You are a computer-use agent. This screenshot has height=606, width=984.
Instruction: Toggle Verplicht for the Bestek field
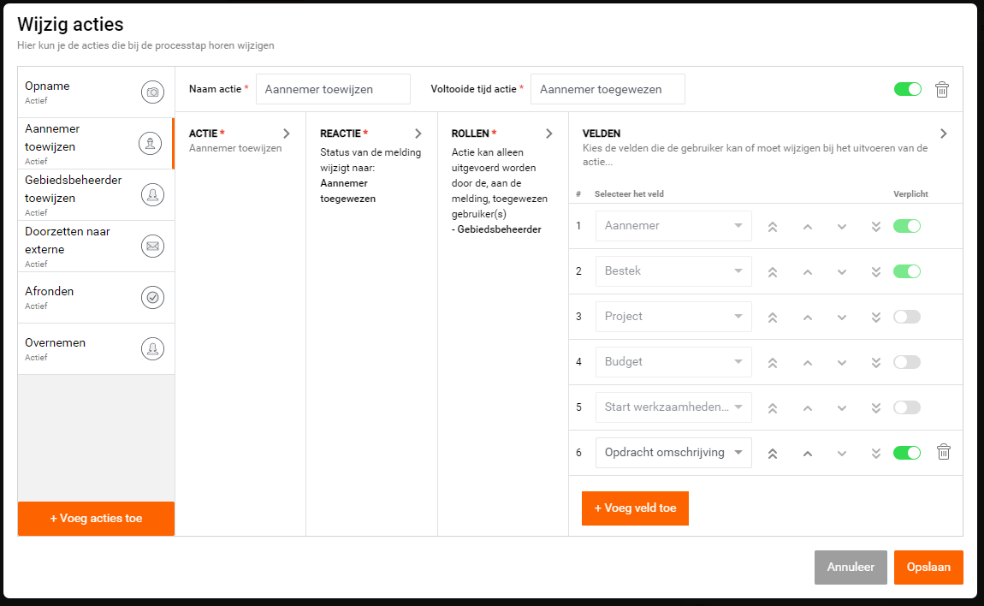click(907, 271)
